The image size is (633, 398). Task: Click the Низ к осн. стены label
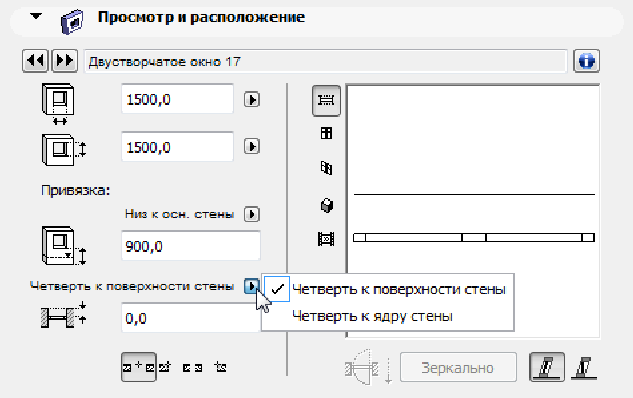(179, 214)
